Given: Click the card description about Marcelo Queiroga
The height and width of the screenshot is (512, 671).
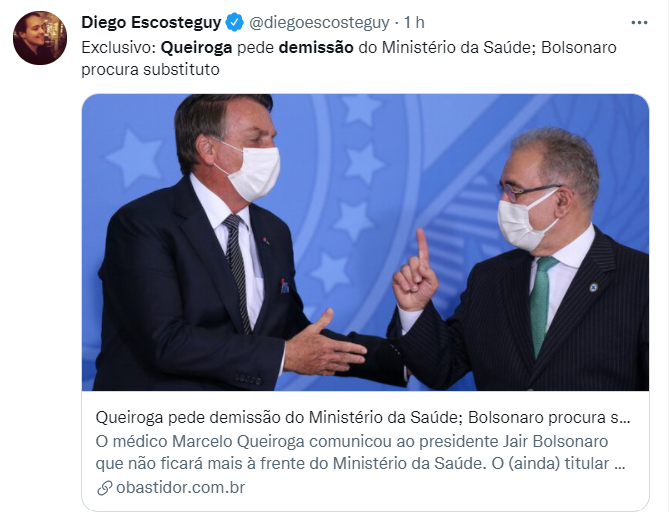Looking at the screenshot, I should [x=361, y=452].
